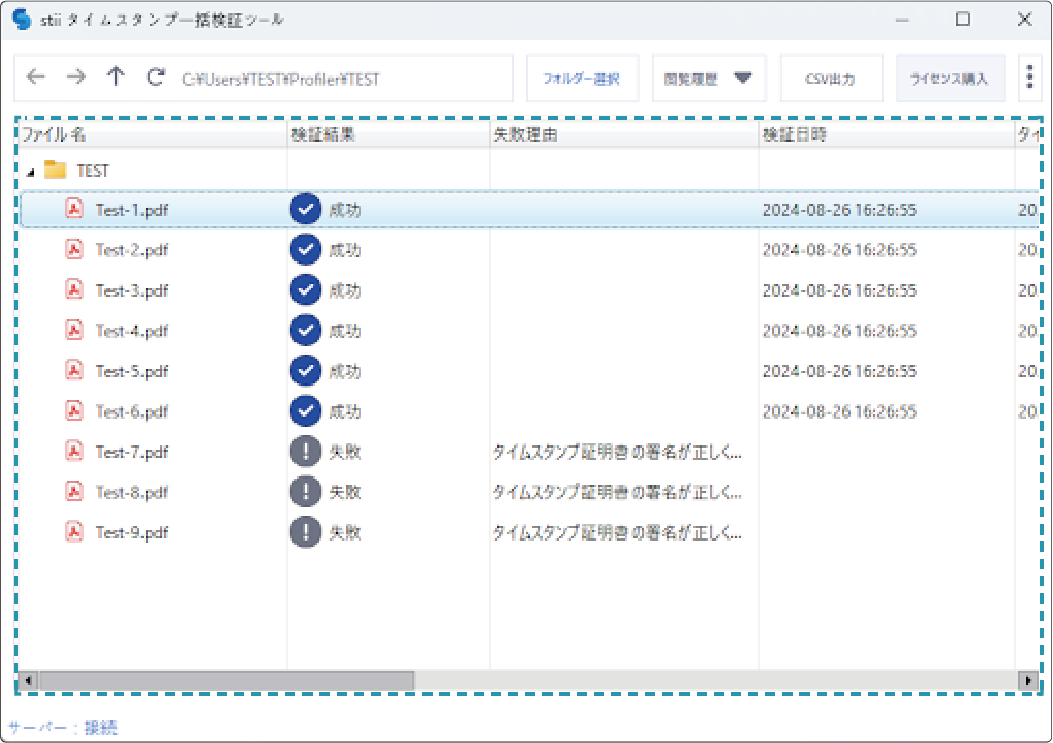Click the CSV出力 button

point(830,78)
